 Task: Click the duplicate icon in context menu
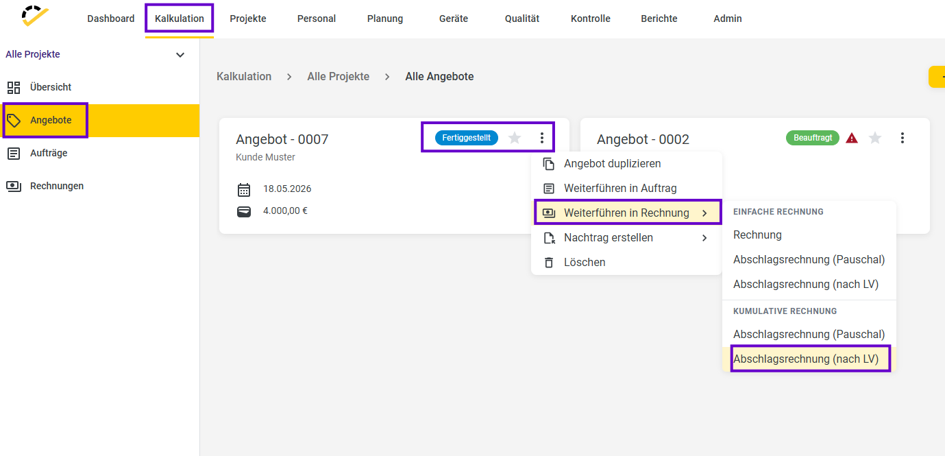pyautogui.click(x=548, y=164)
